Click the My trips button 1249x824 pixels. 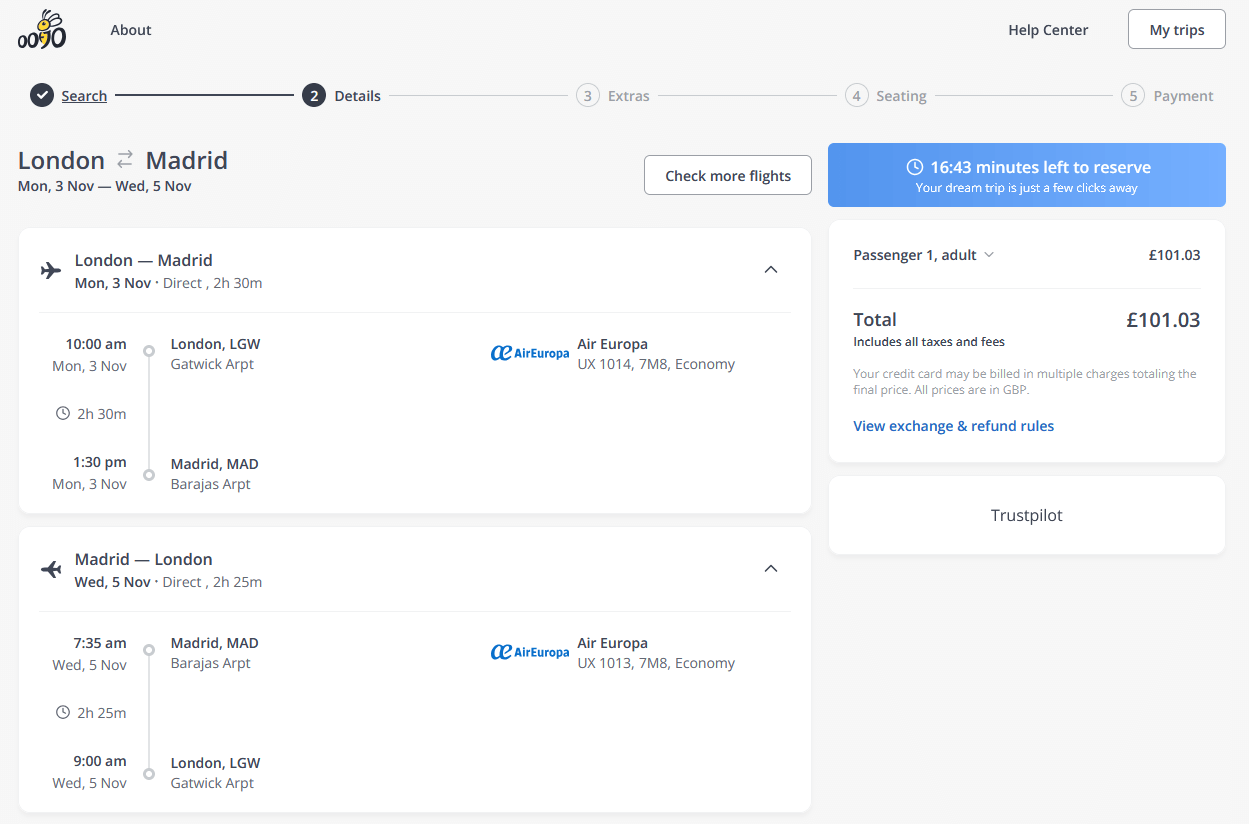point(1176,30)
